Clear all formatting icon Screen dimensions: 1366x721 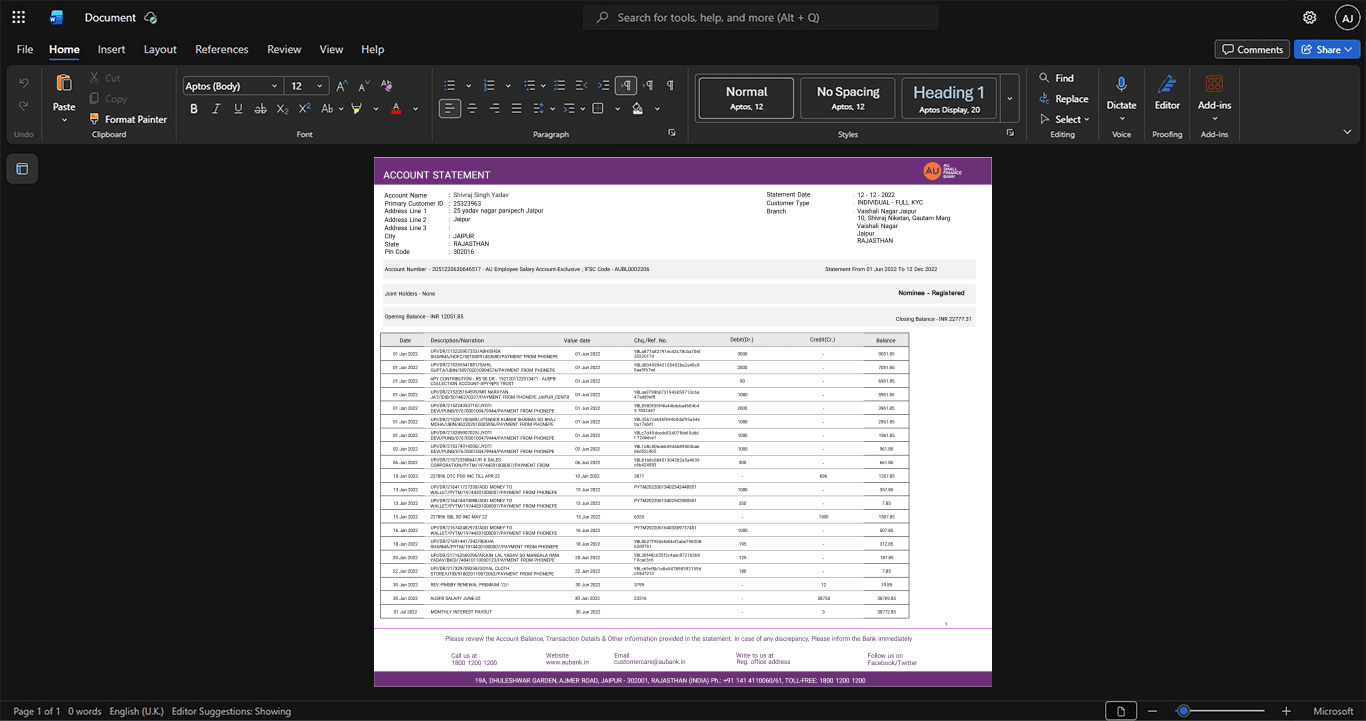(x=387, y=86)
